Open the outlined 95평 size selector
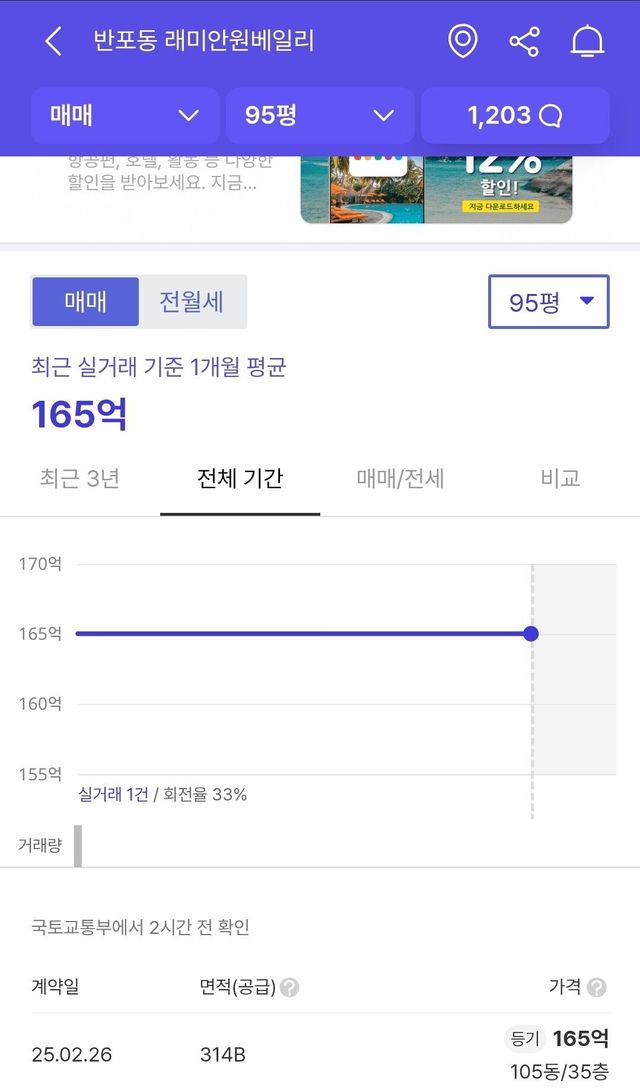Viewport: 640px width, 1088px height. (x=548, y=302)
